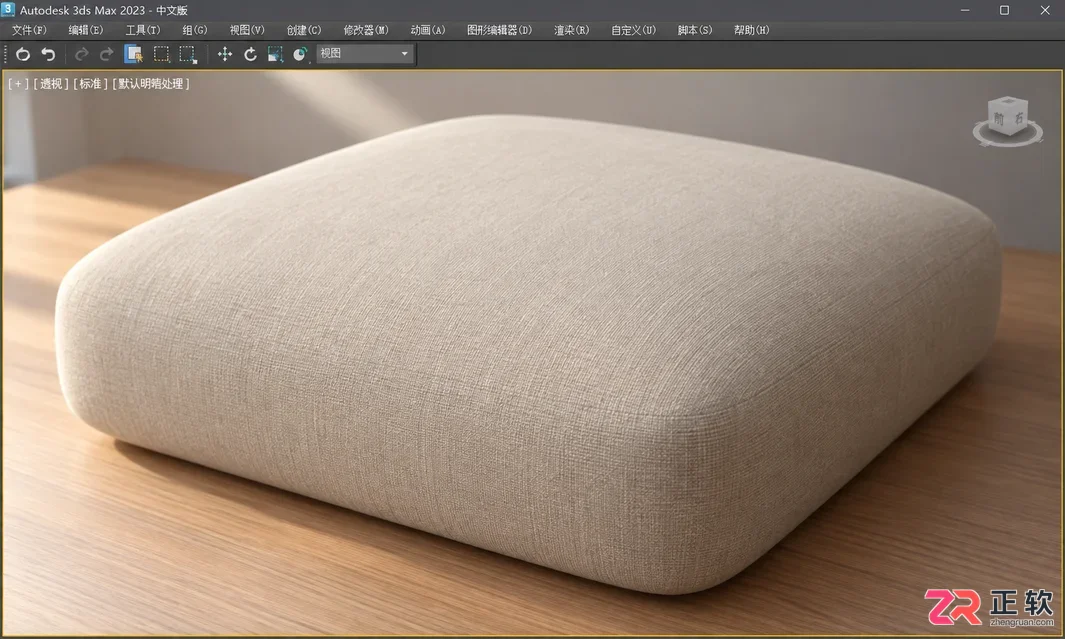Click the first greyed-out redo arrow
The width and height of the screenshot is (1065, 639).
click(x=82, y=54)
